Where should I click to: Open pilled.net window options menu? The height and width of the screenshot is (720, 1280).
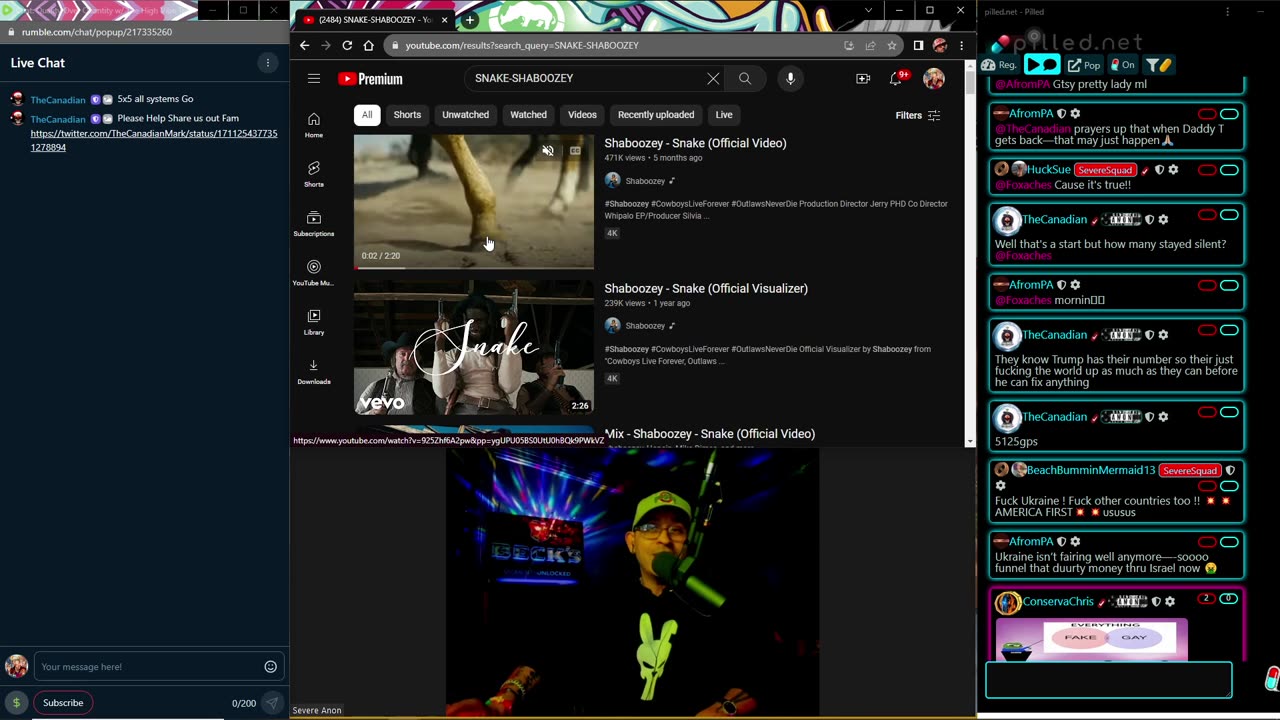[1228, 12]
